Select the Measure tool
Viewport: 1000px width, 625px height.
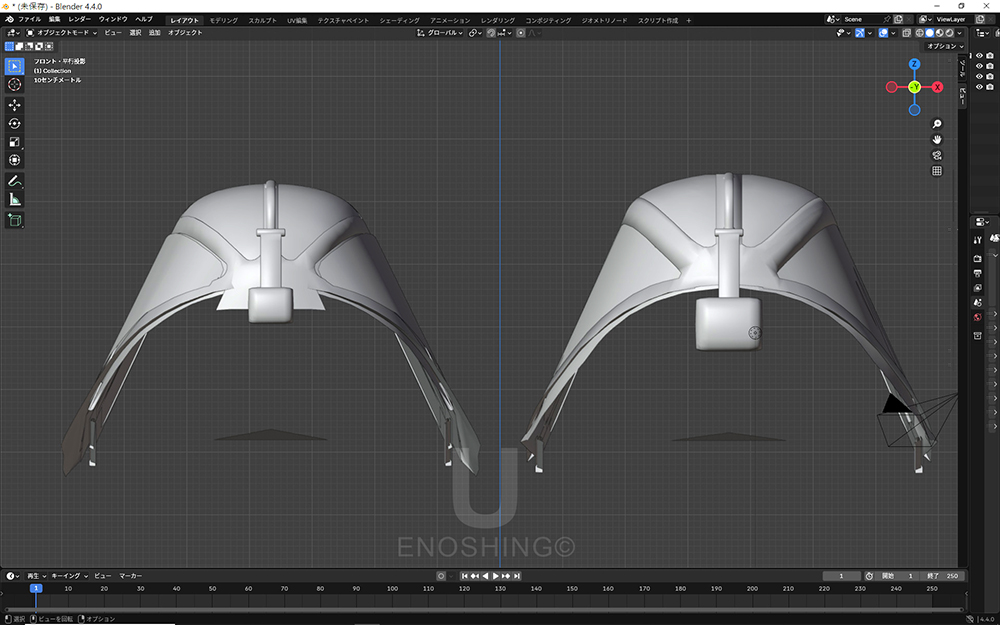pos(15,200)
